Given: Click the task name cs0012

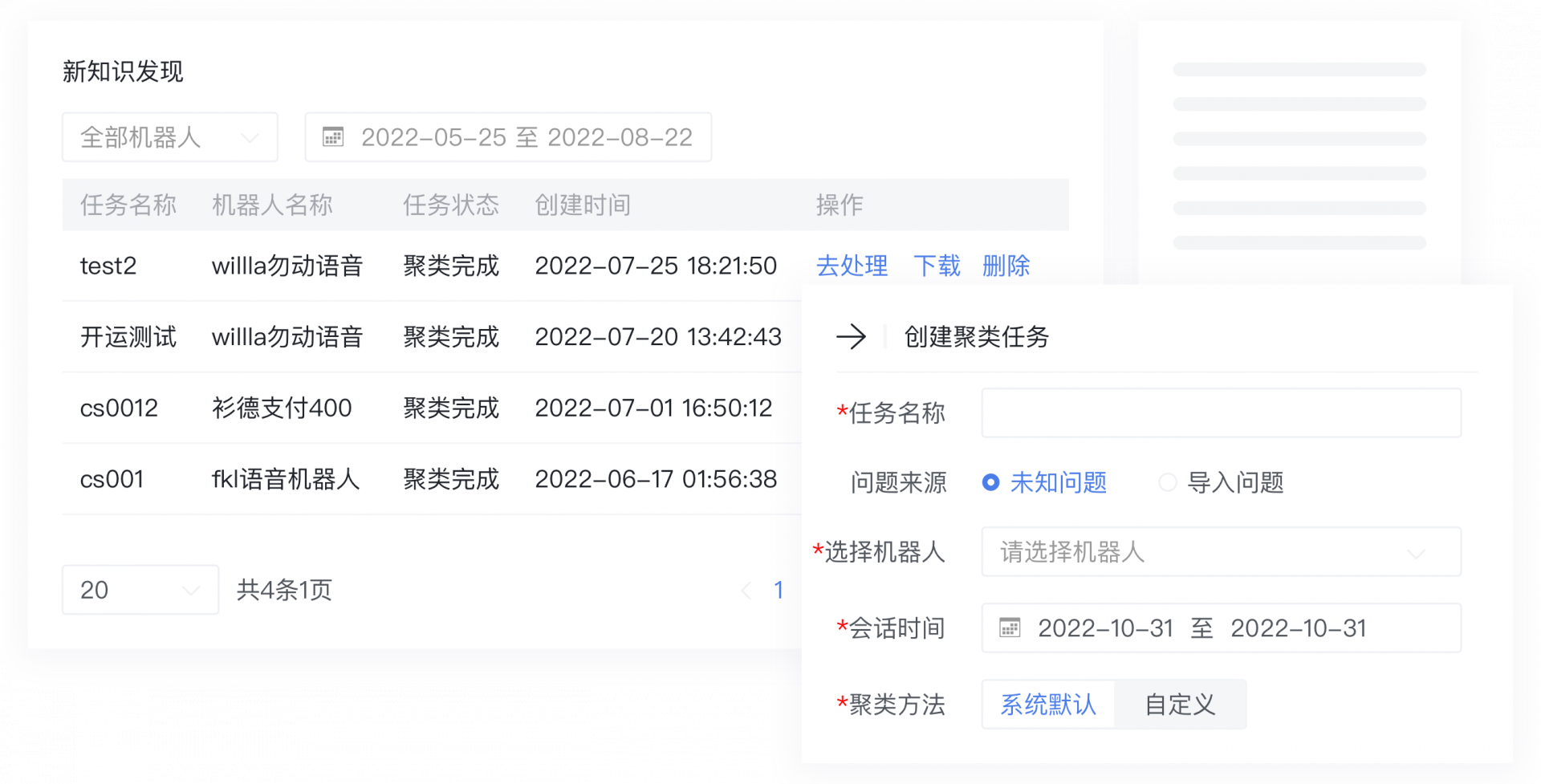Looking at the screenshot, I should (x=119, y=408).
